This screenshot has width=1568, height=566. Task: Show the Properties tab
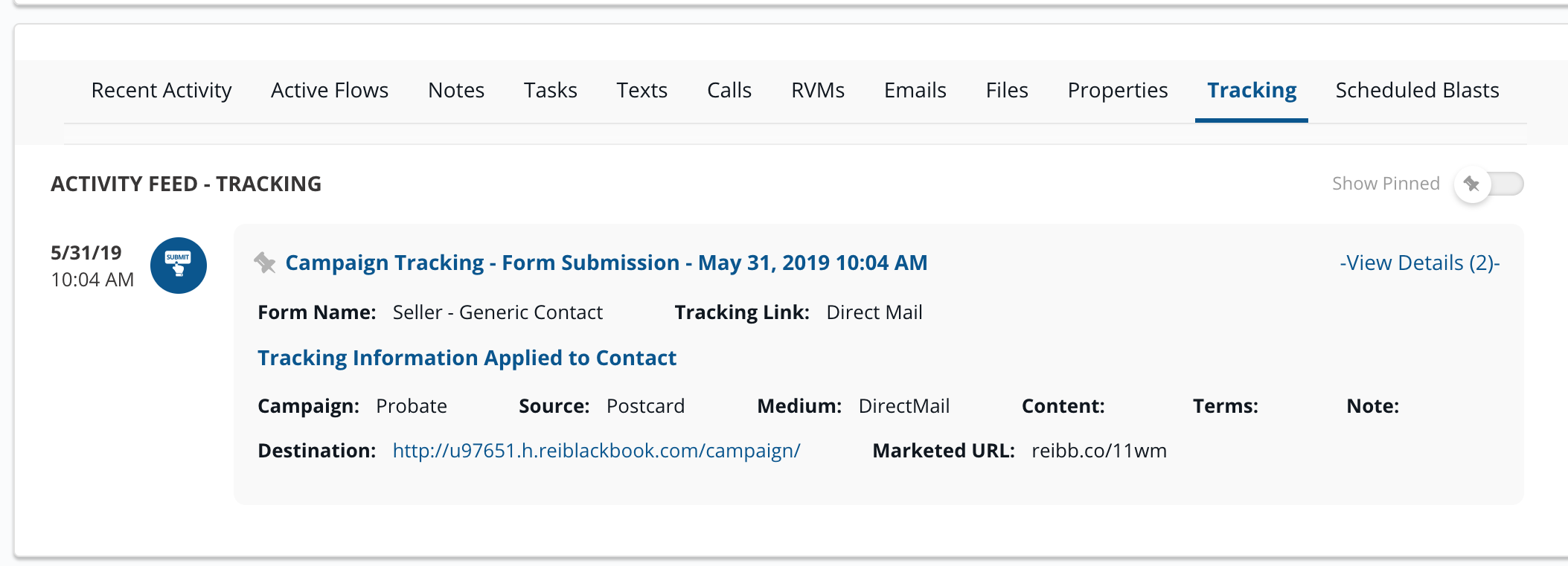pos(1118,90)
